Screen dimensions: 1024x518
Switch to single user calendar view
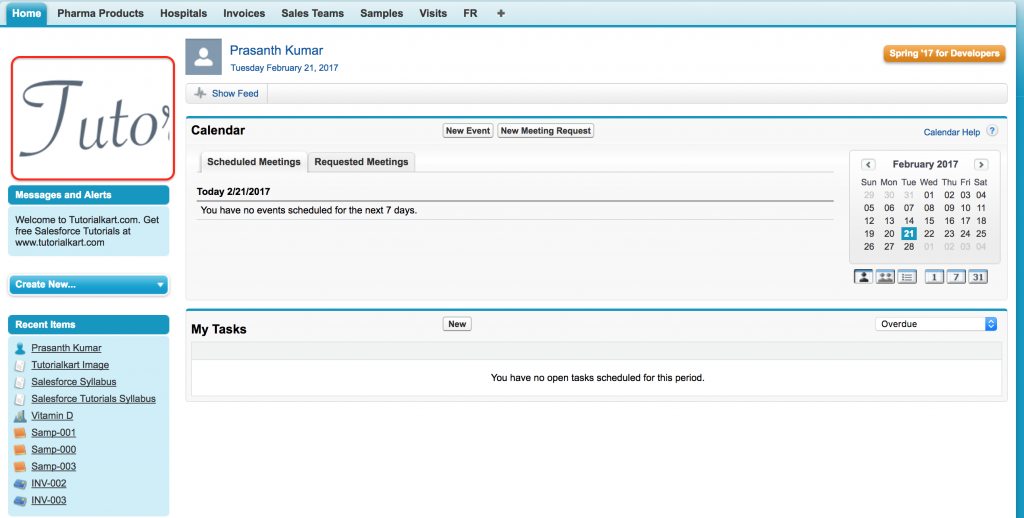[863, 277]
